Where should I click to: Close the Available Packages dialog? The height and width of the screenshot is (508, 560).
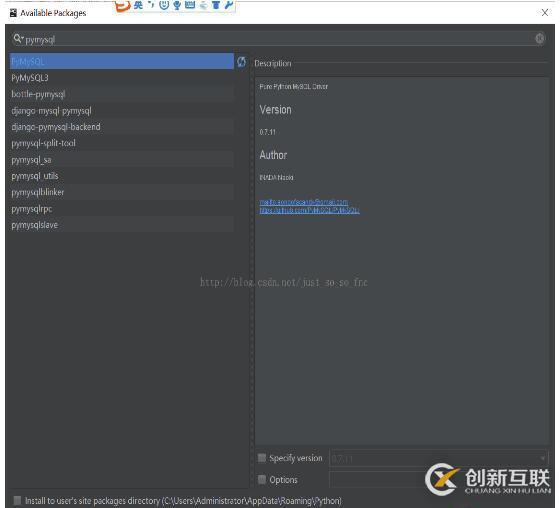545,13
